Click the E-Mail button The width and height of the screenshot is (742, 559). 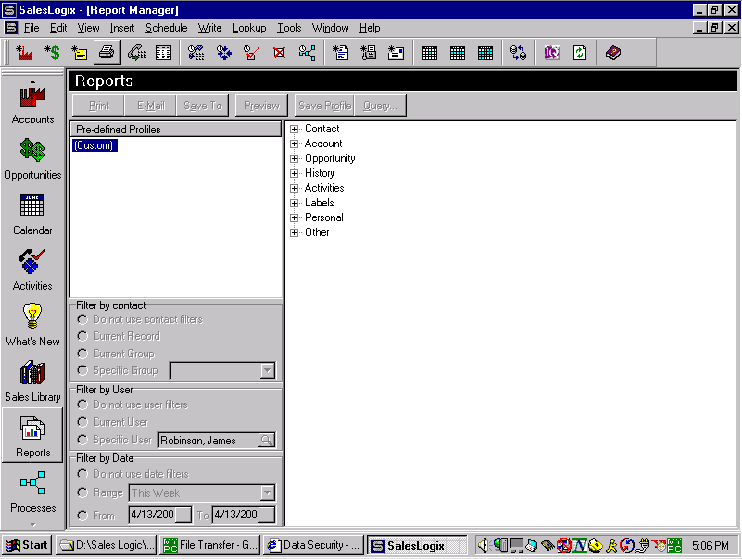(150, 106)
